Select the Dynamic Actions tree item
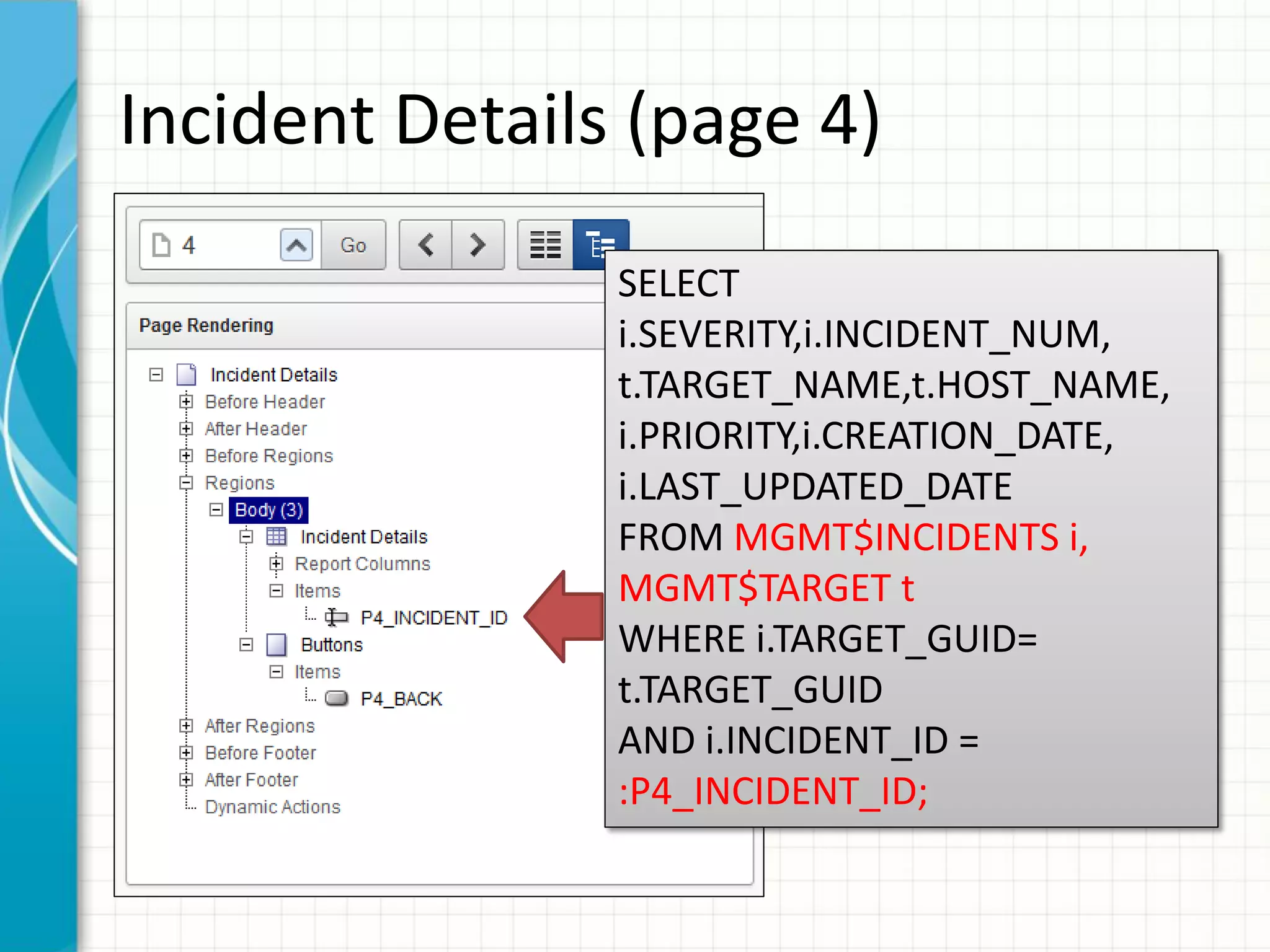This screenshot has width=1270, height=952. point(272,807)
